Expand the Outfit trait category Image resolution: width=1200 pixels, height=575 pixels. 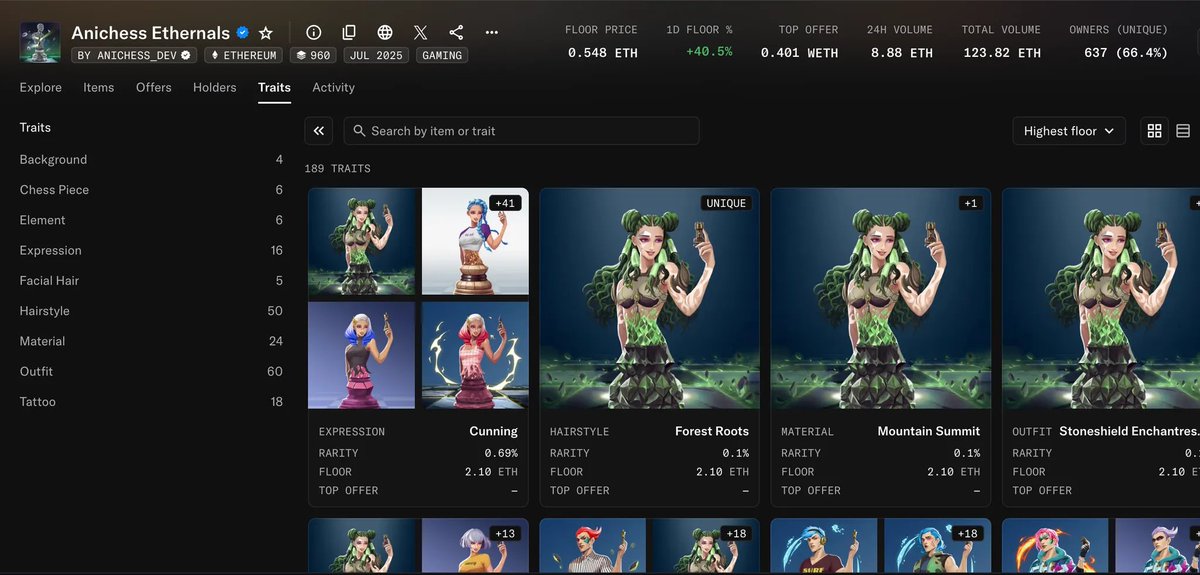(x=36, y=371)
